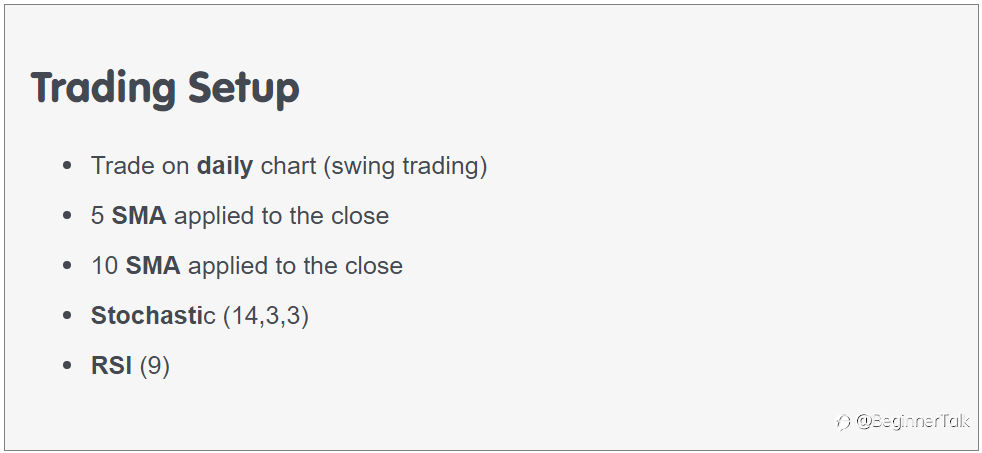Click bullet point before RSI

point(68,366)
